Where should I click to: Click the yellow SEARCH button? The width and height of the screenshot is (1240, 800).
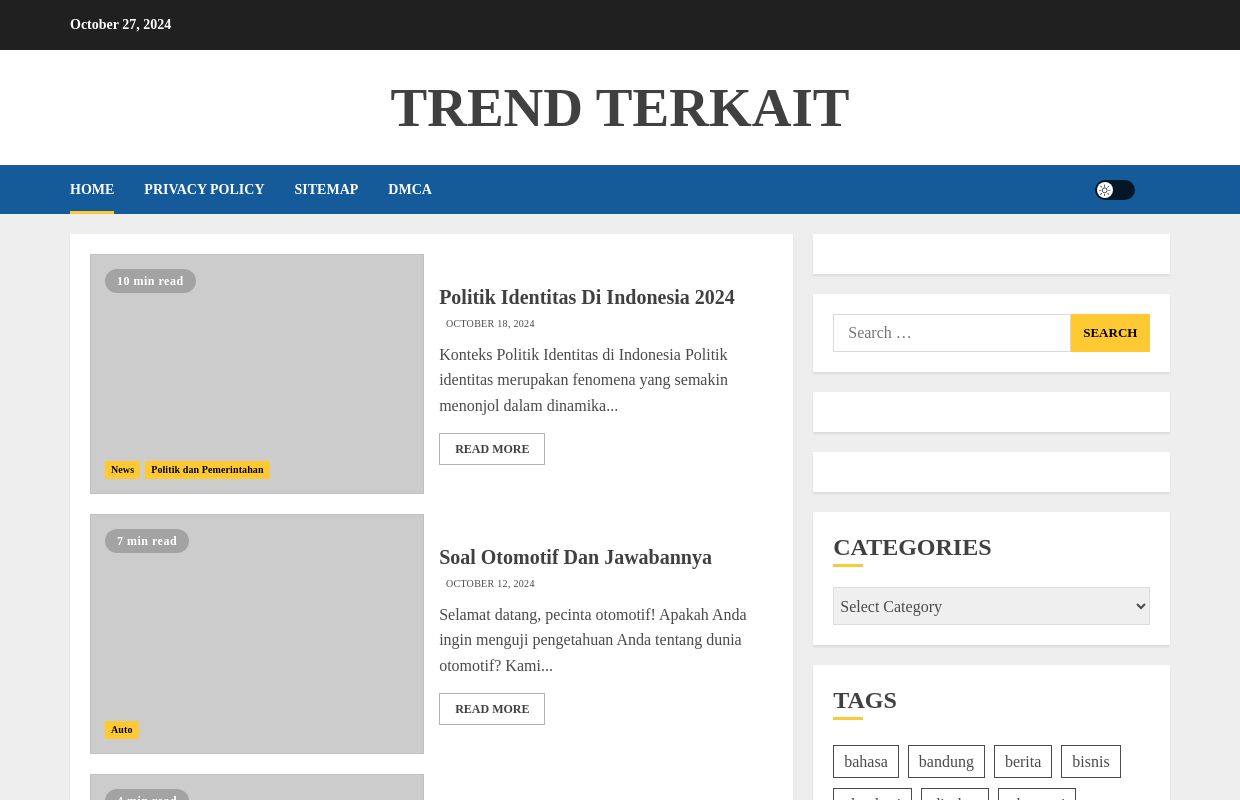coord(1110,333)
